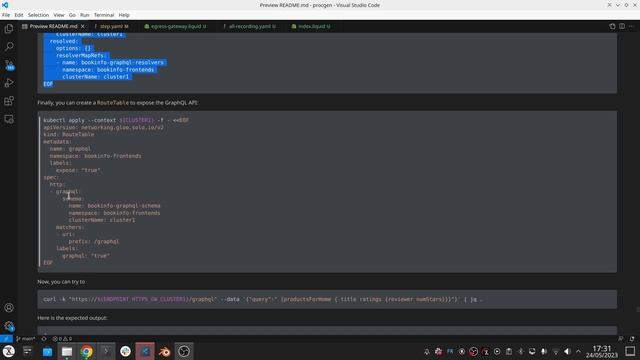The width and height of the screenshot is (640, 360).
Task: Click the kubectl apply command line
Action: (116, 120)
